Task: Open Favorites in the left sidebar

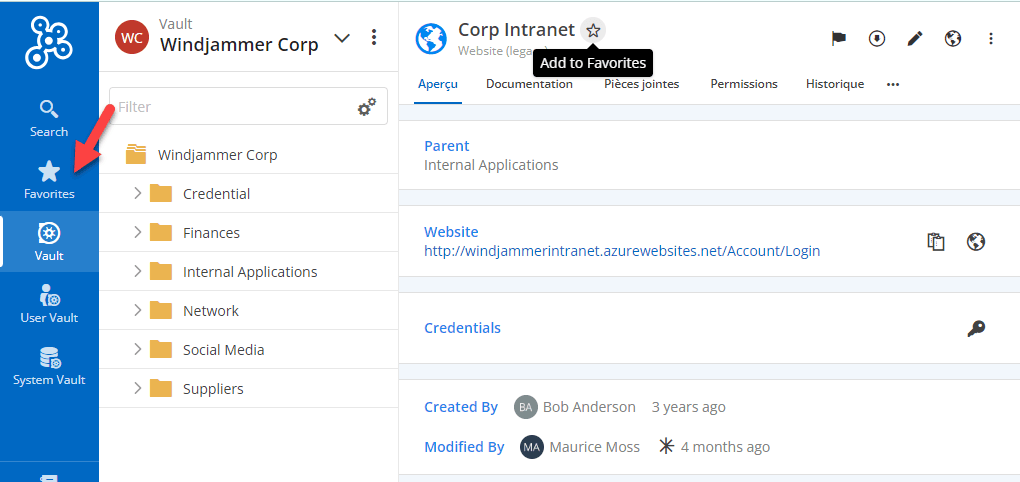Action: [x=49, y=180]
